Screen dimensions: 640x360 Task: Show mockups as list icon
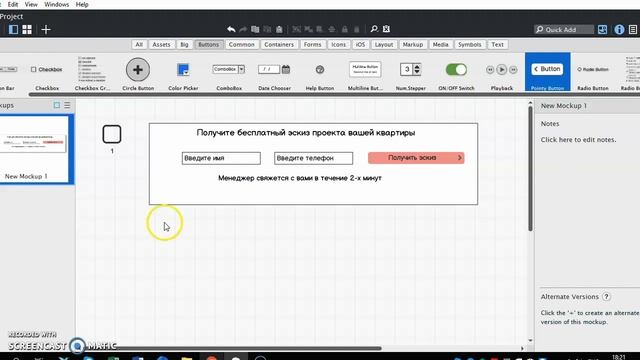[67, 105]
